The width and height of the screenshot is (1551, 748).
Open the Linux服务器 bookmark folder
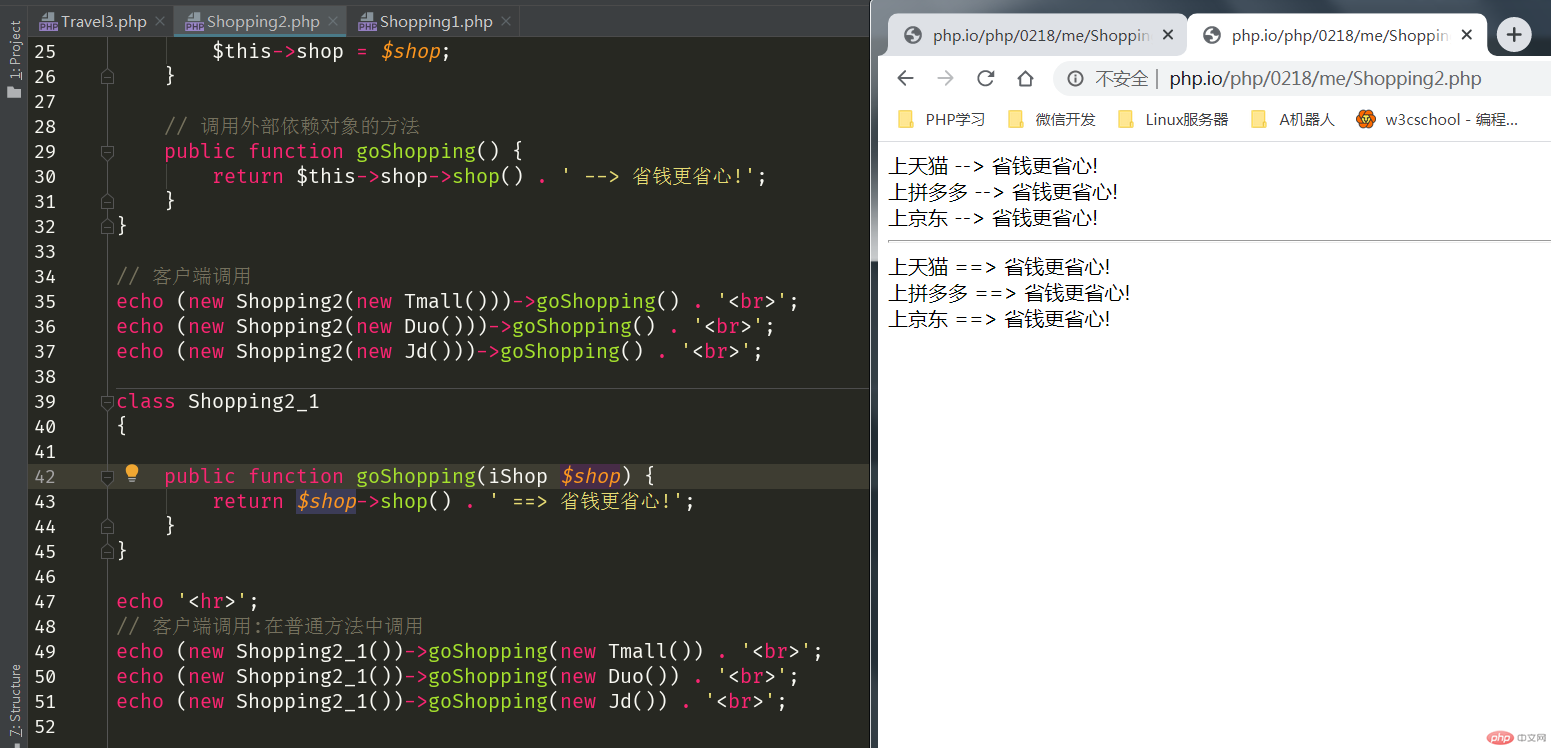(x=1173, y=119)
